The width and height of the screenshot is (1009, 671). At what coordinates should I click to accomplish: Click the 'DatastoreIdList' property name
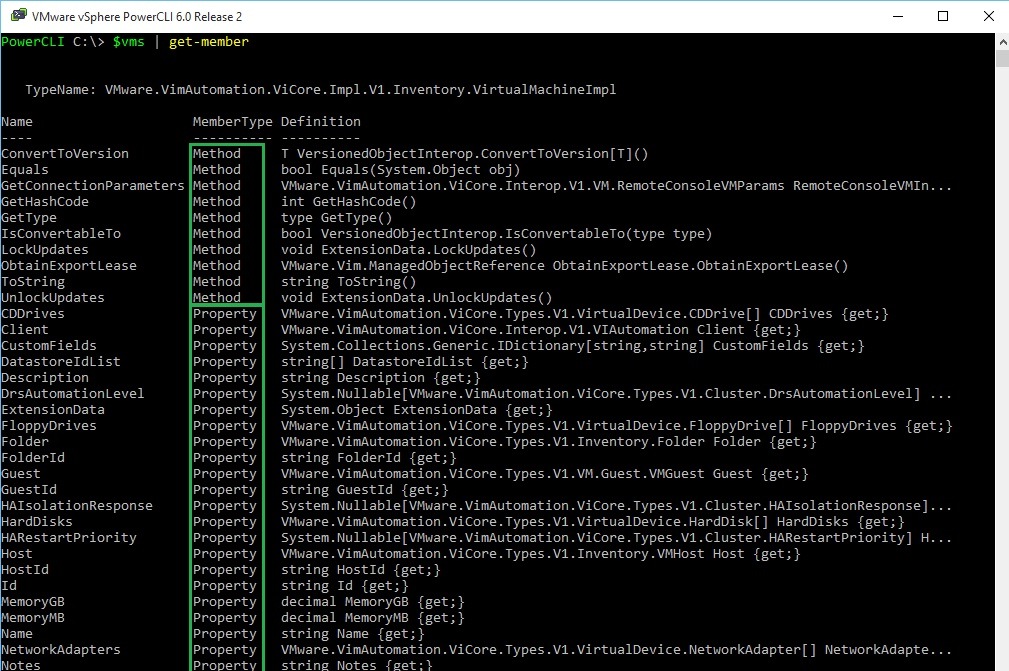click(x=61, y=362)
